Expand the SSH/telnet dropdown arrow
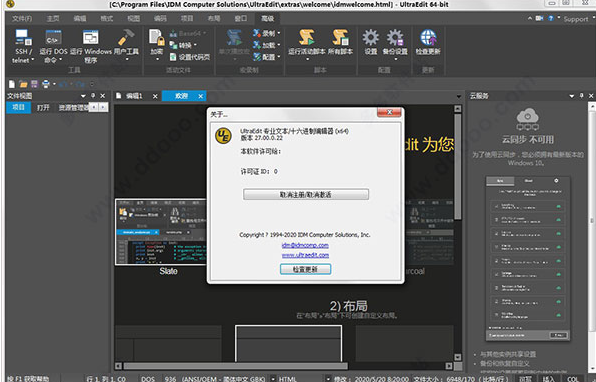The image size is (596, 382). [33, 60]
